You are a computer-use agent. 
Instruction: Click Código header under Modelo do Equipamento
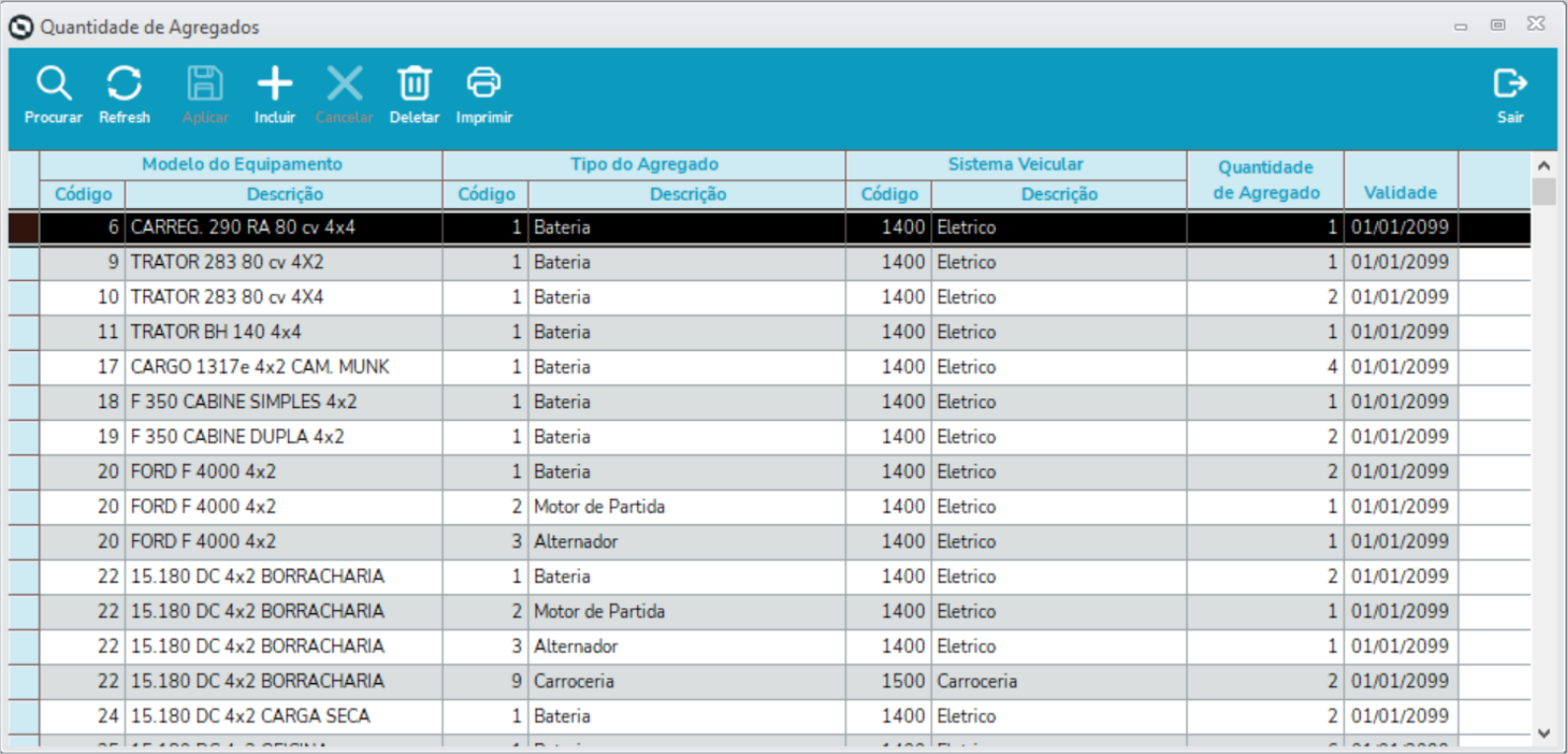[83, 194]
